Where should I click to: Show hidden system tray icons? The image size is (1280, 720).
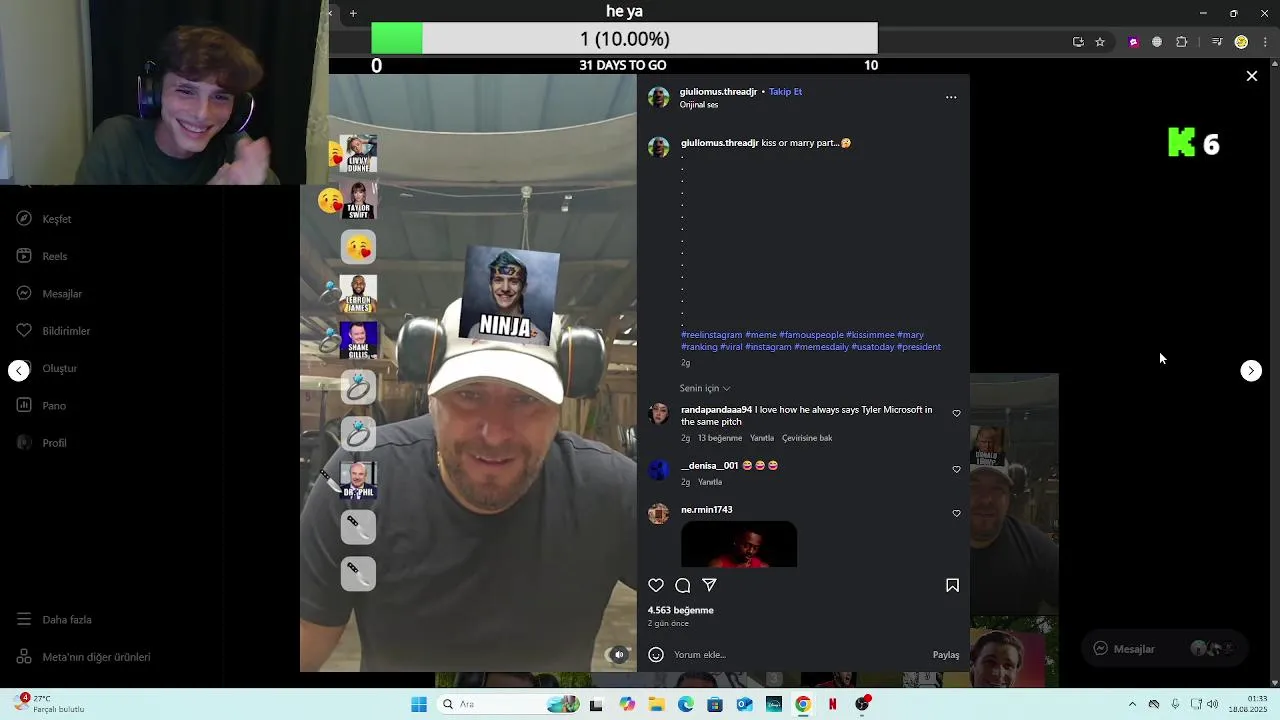point(1132,704)
